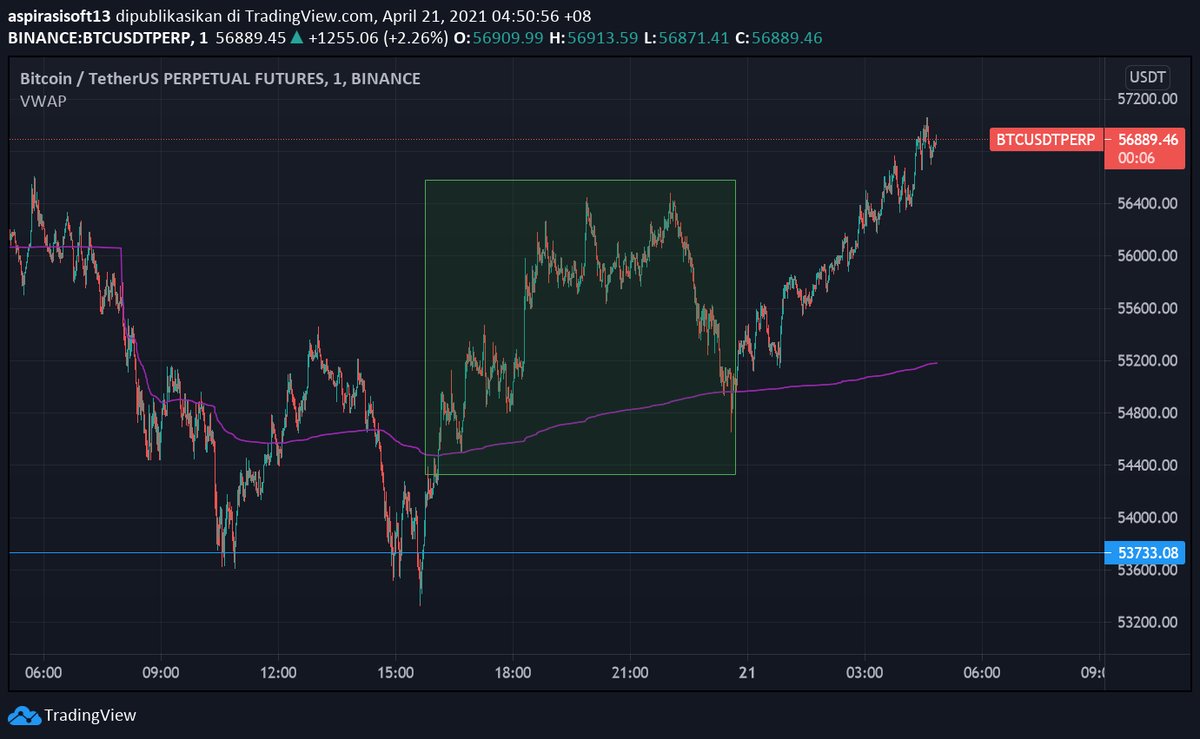This screenshot has width=1200, height=739.
Task: Click the TradingView cloud logo icon
Action: click(x=24, y=715)
